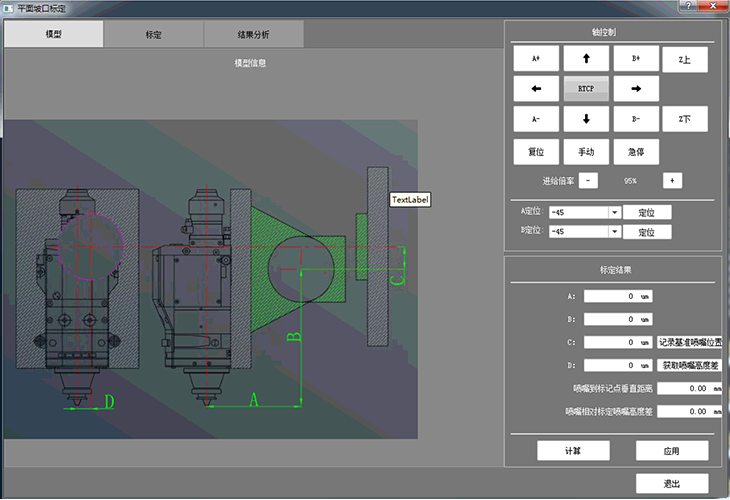
Task: Click the 退出 exit button
Action: 671,483
